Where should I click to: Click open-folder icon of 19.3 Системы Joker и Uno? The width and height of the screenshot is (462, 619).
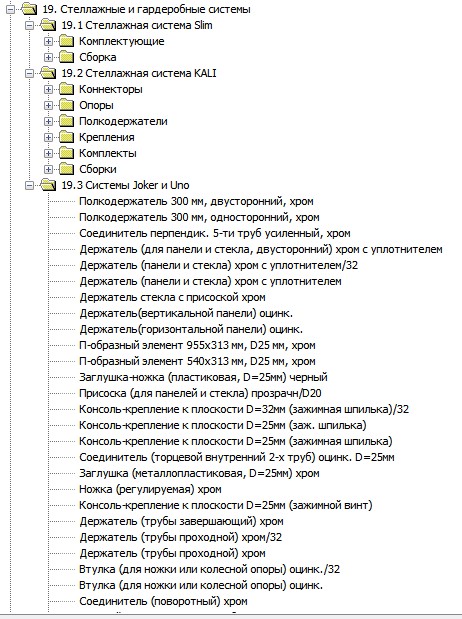[48, 185]
